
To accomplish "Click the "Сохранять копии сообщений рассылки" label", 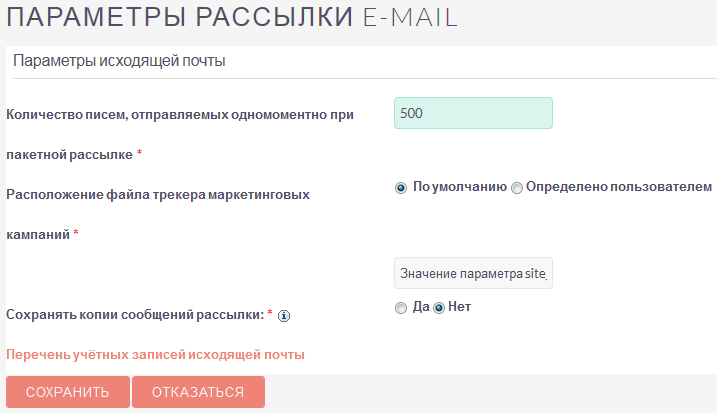I will coord(135,314).
